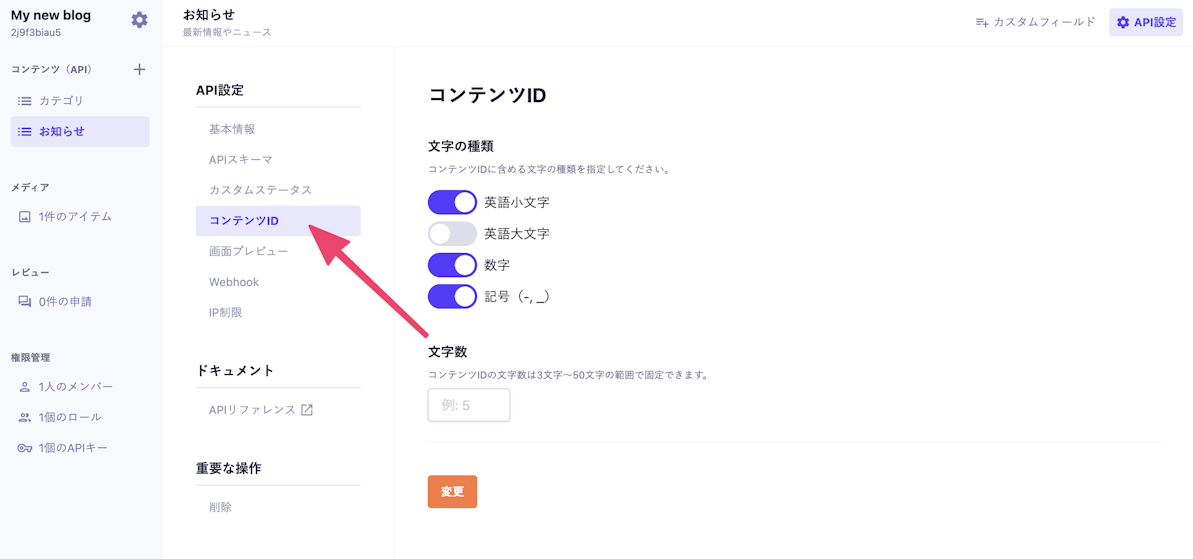The image size is (1193, 559).
Task: Open service settings gear beside My new blog
Action: pyautogui.click(x=139, y=20)
